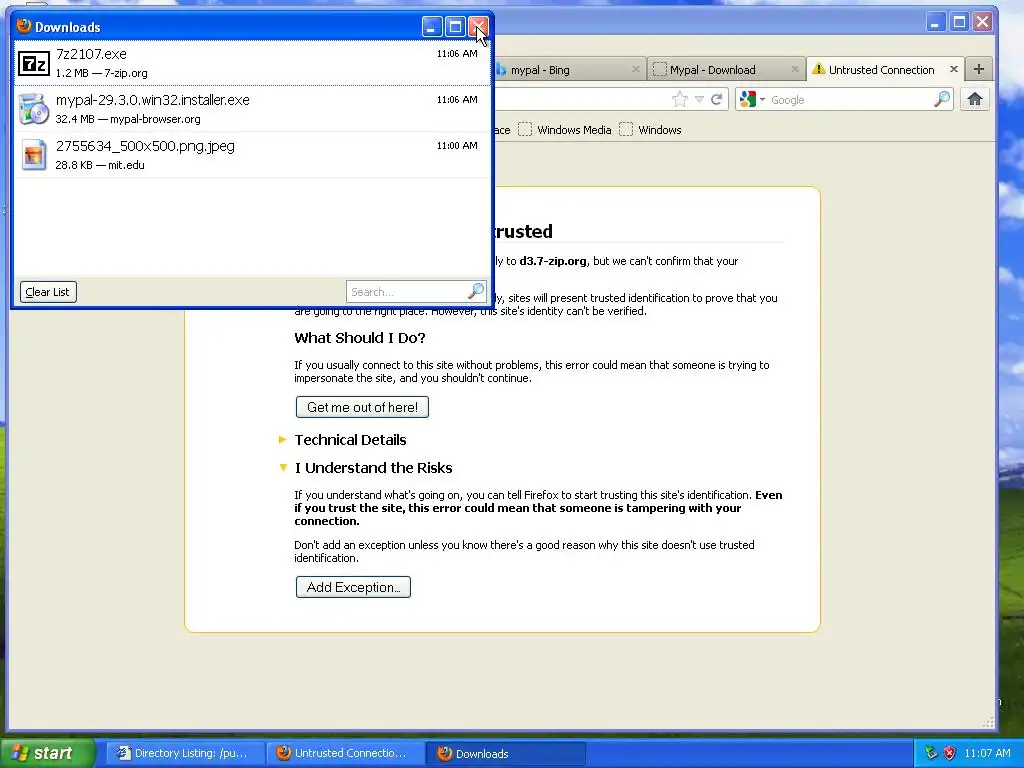This screenshot has width=1024, height=768.
Task: Switch to Directory Listing taskbar item
Action: pyautogui.click(x=185, y=753)
